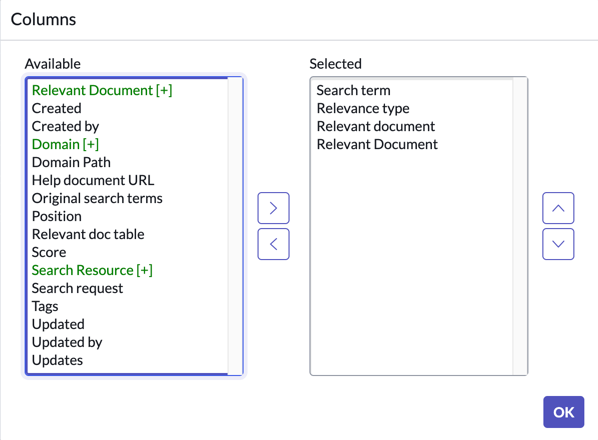Click the Selected list scrollbar
Image resolution: width=598 pixels, height=440 pixels.
[520, 226]
